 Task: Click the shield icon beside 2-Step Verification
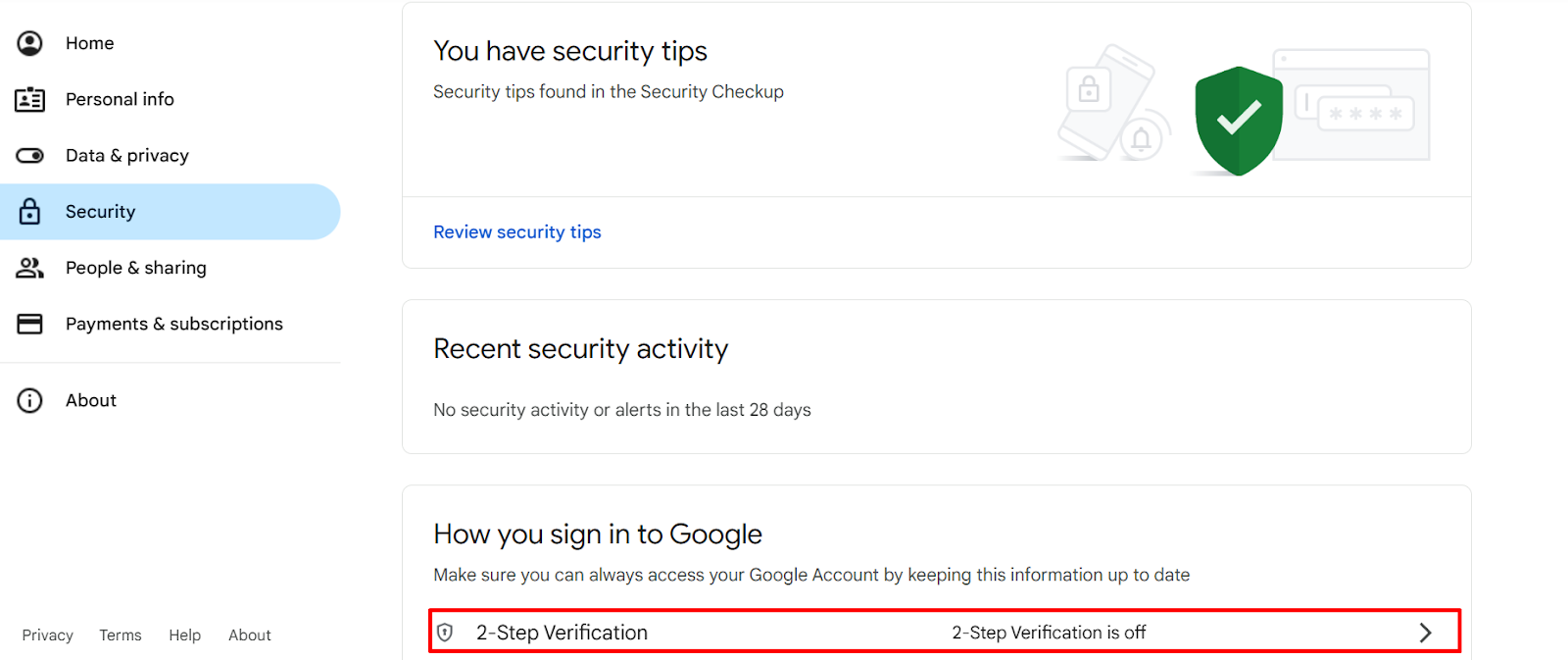pos(445,633)
